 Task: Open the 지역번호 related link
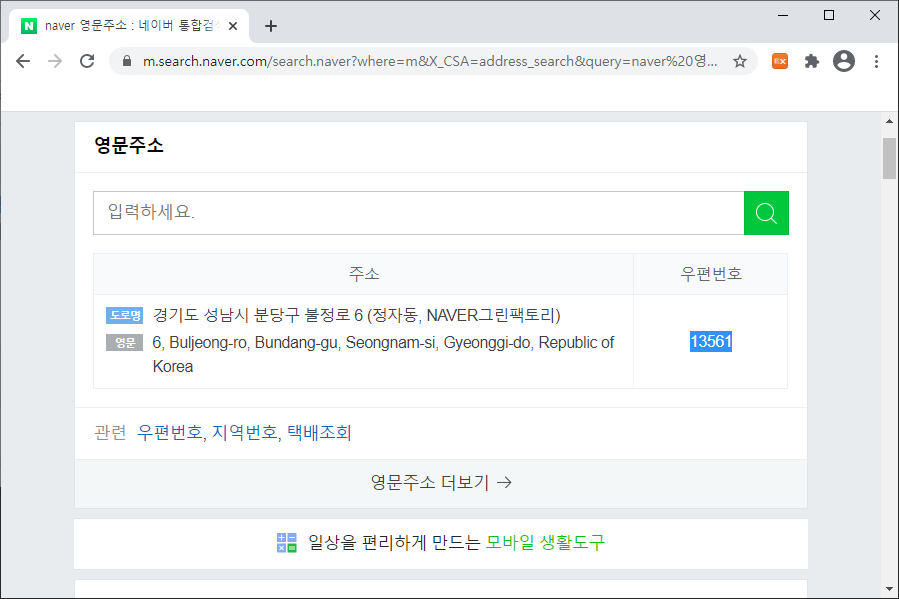pyautogui.click(x=245, y=432)
